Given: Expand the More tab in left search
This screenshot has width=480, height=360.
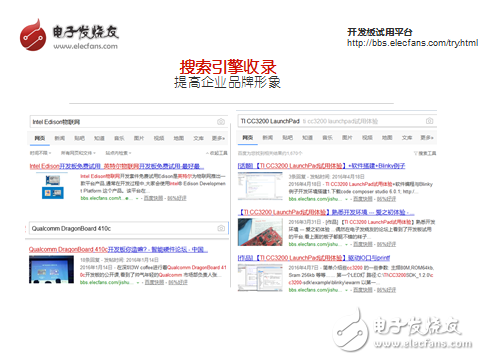Looking at the screenshot, I should (x=218, y=138).
